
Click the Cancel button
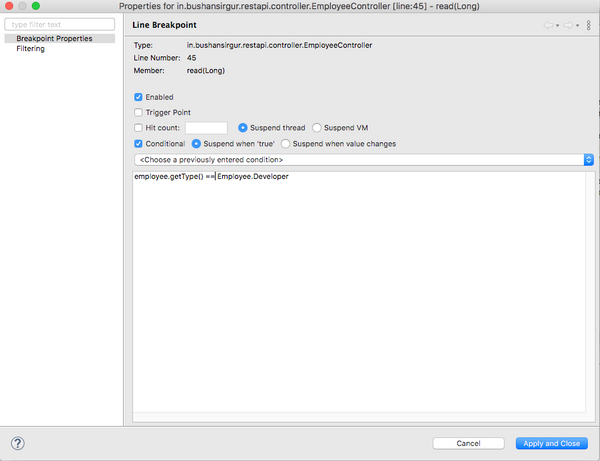468,443
